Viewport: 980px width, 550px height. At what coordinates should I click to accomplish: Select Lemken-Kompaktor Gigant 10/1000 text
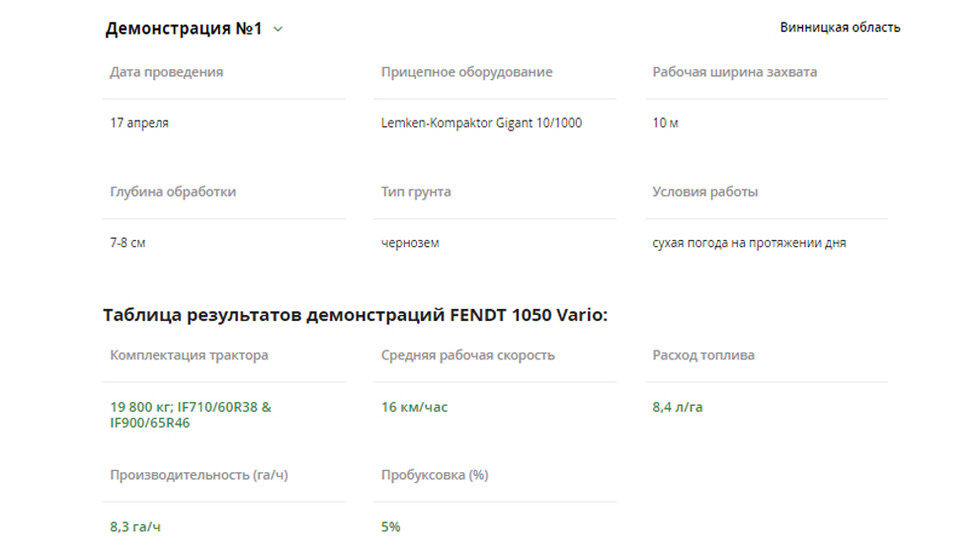coord(481,122)
